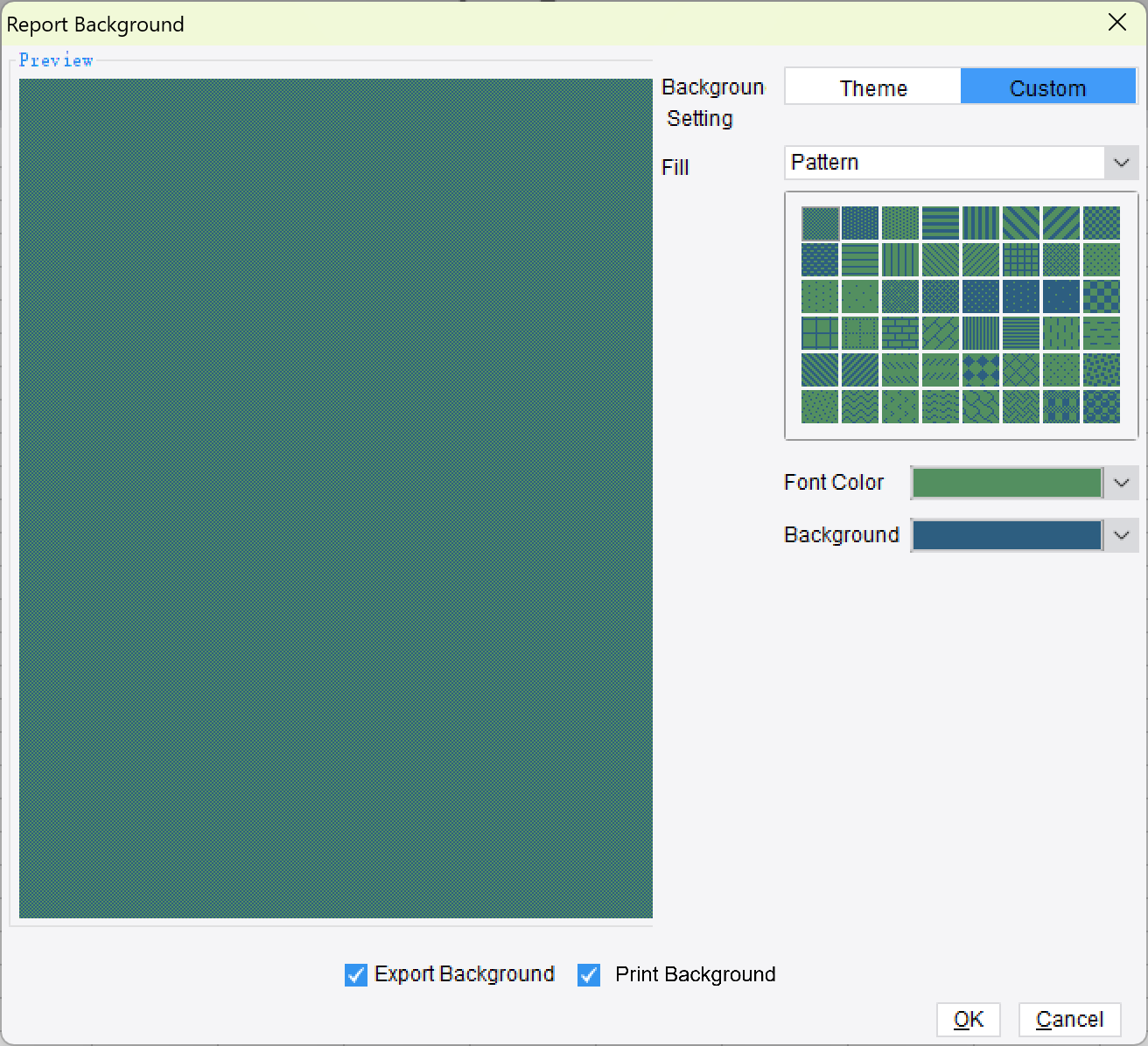1148x1046 pixels.
Task: Pick the confetti squares pattern
Action: click(x=1102, y=370)
